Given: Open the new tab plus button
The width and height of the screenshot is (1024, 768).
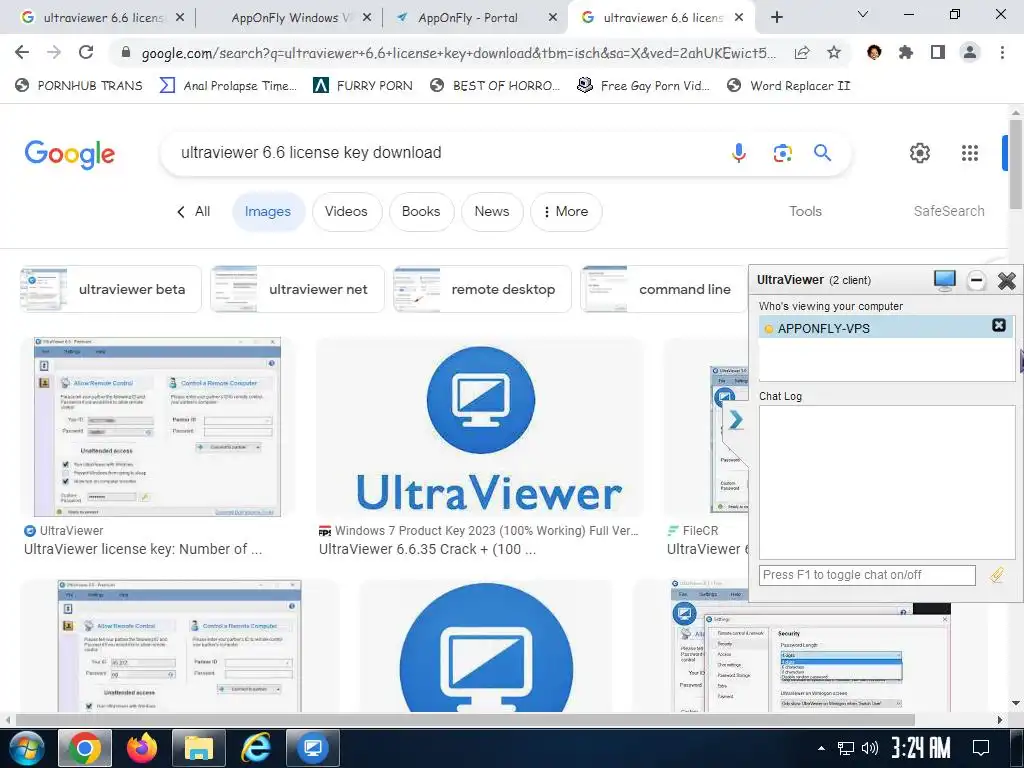Looking at the screenshot, I should pyautogui.click(x=776, y=18).
